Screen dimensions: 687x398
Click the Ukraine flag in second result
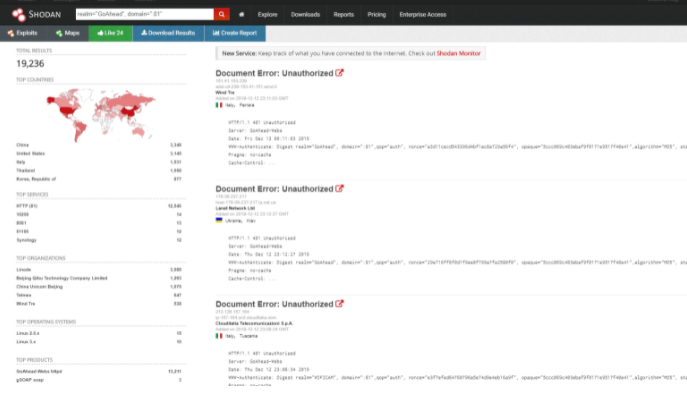pos(219,220)
